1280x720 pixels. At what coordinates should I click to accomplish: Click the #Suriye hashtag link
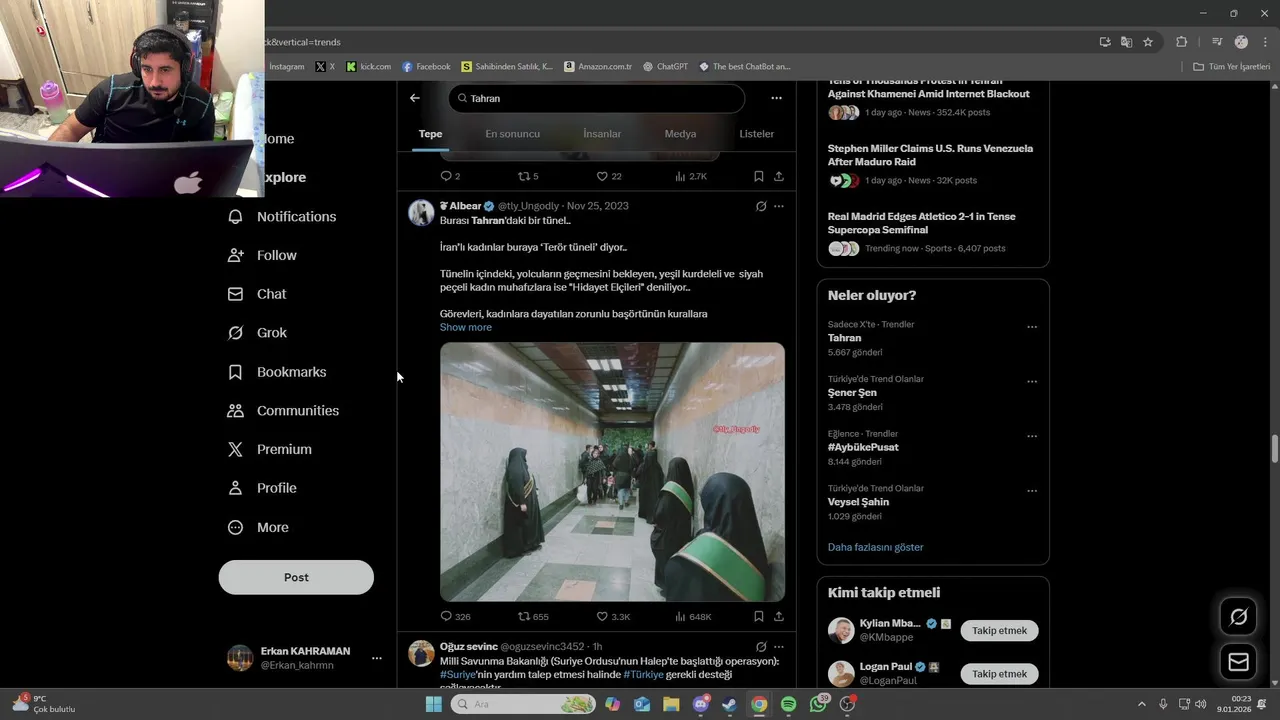[457, 674]
